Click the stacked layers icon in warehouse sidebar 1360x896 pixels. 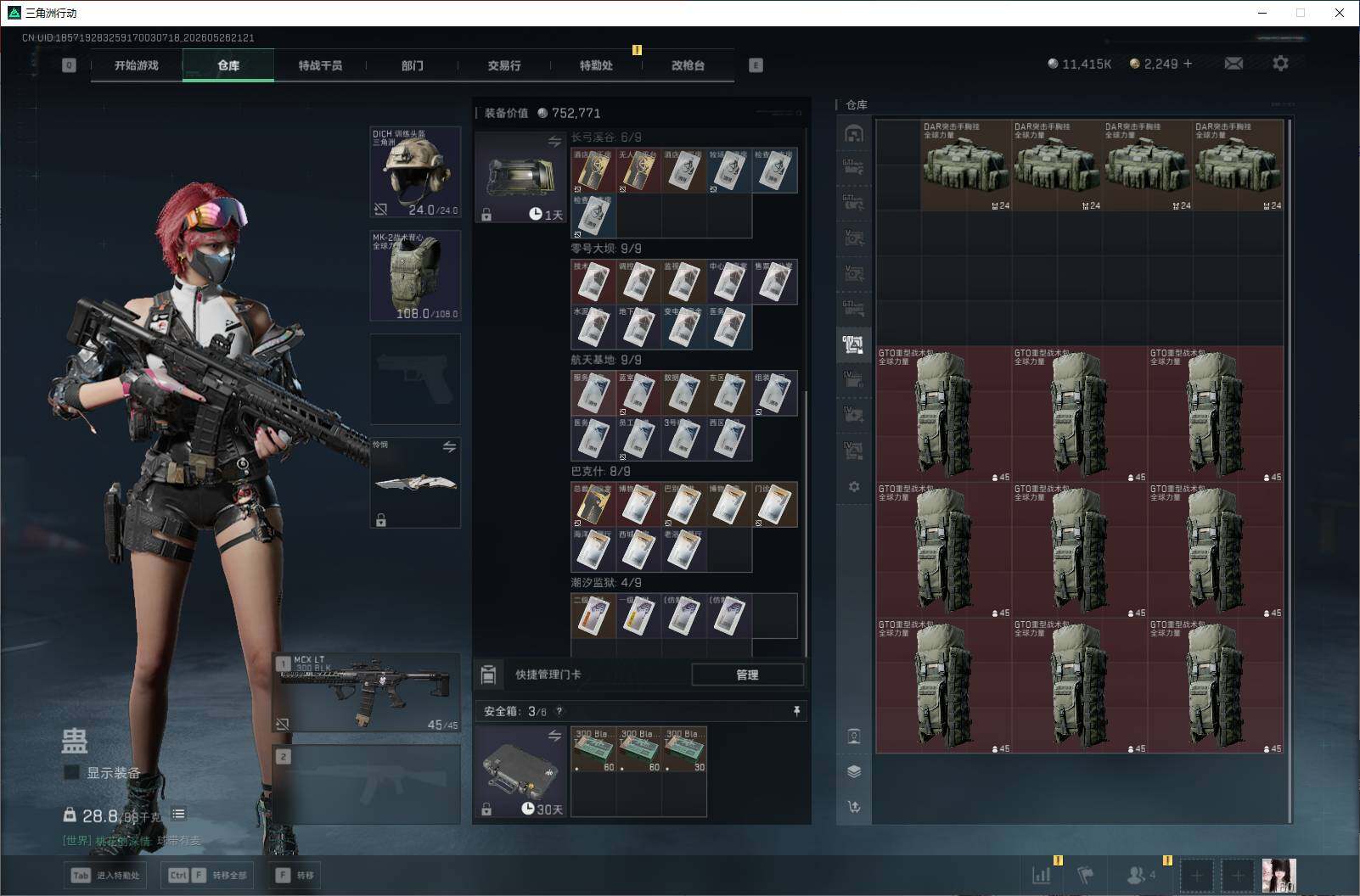pos(854,771)
